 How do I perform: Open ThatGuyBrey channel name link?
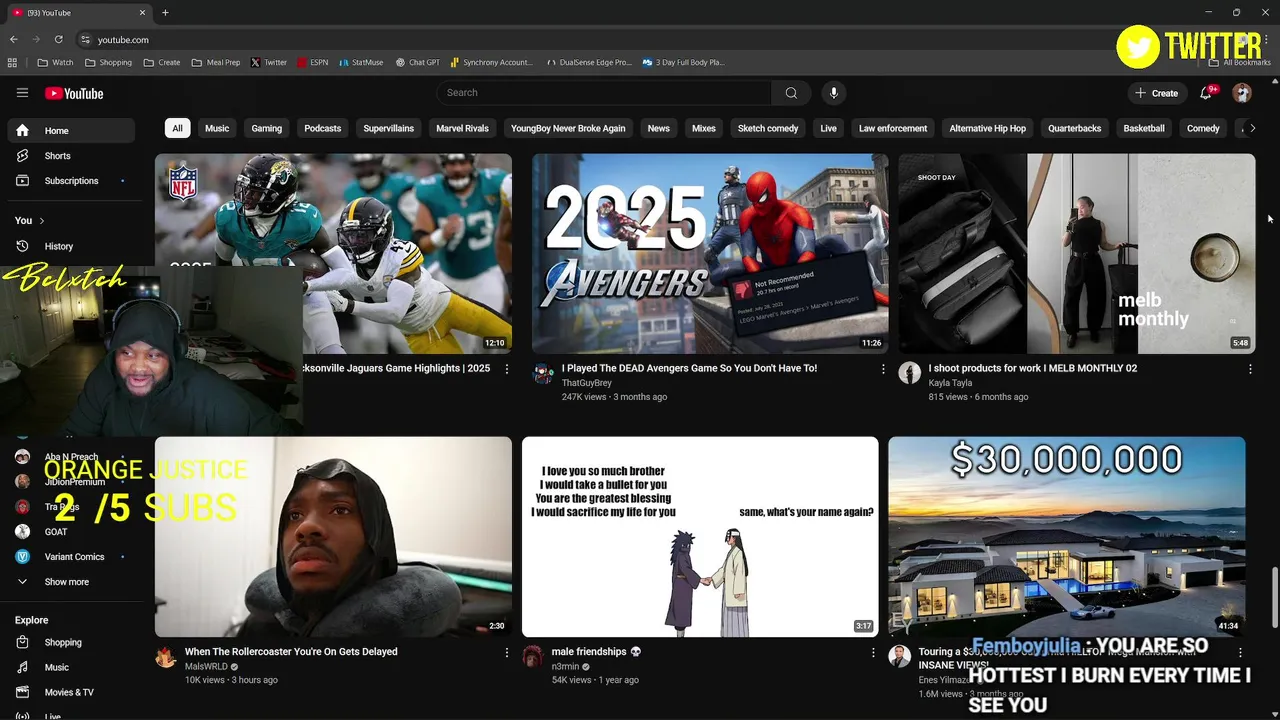click(587, 383)
